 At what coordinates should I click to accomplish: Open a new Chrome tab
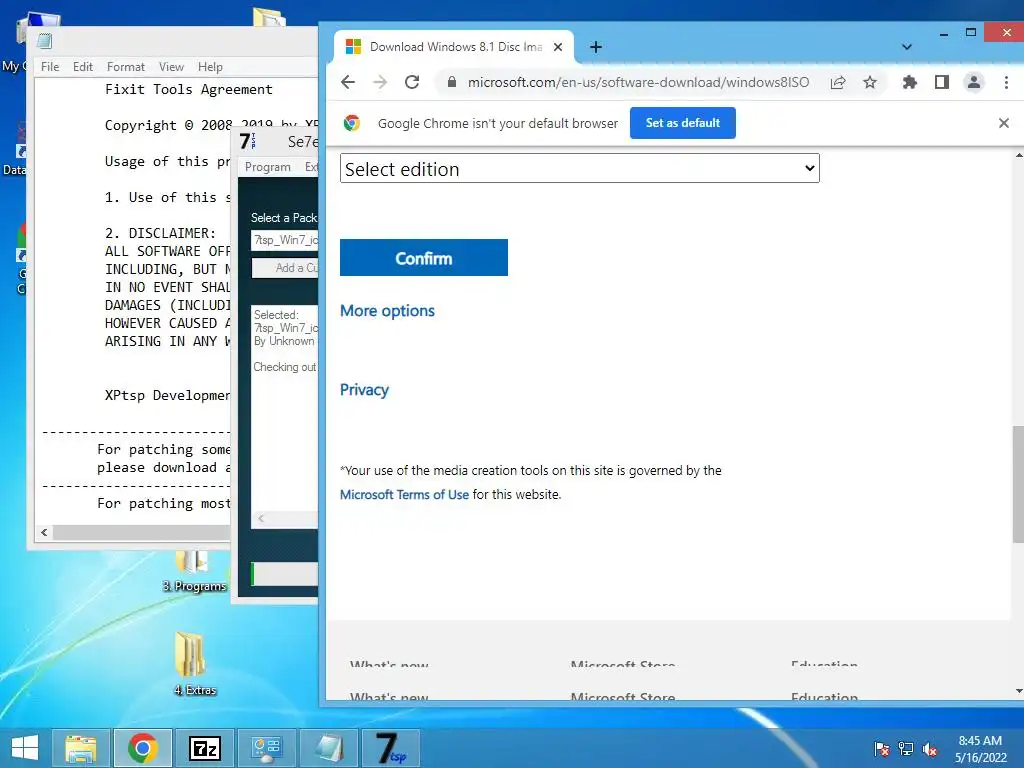click(x=596, y=47)
